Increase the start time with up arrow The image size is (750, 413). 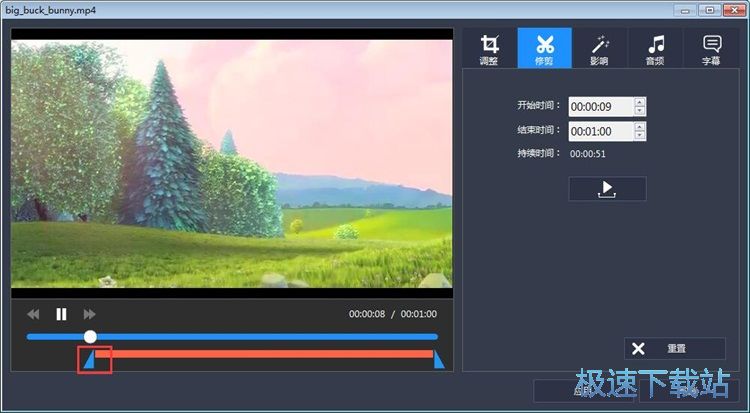[x=640, y=102]
